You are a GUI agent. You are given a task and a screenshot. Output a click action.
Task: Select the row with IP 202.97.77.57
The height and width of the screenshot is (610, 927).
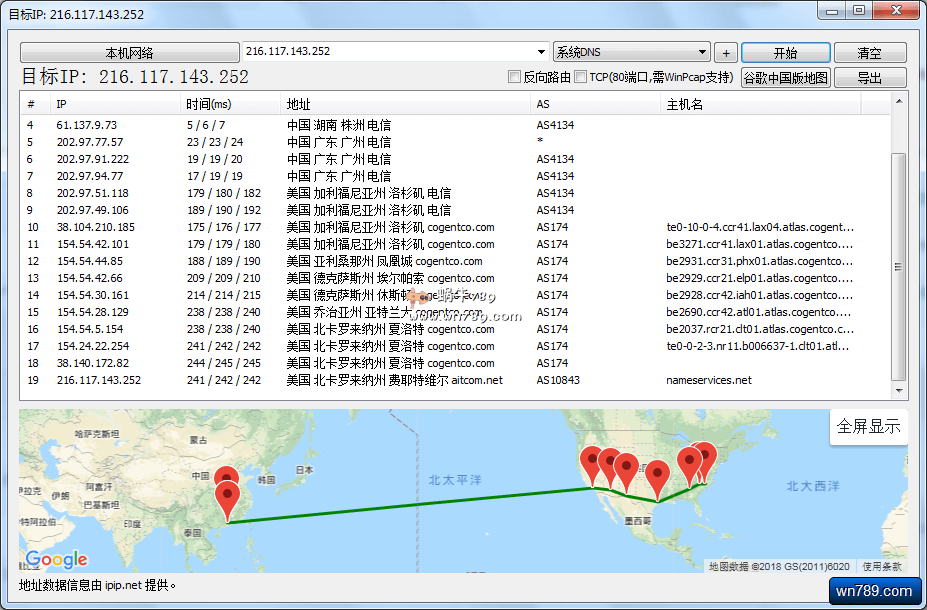90,142
